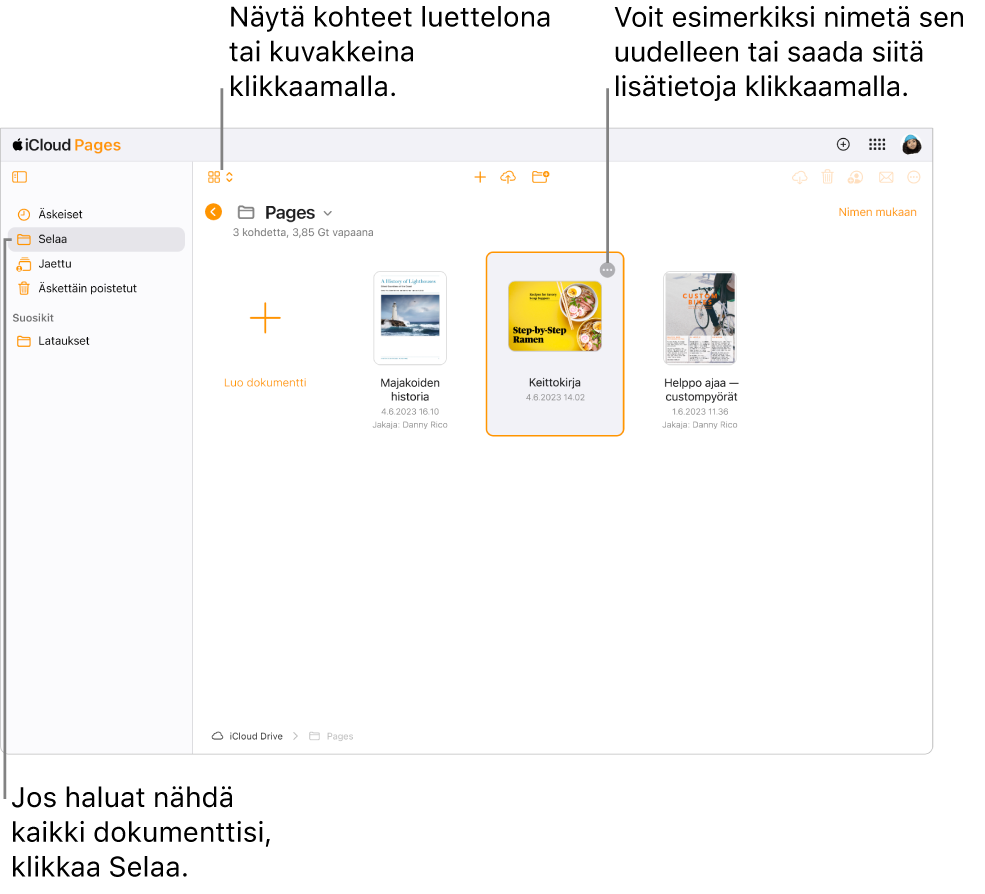Screen dimensions: 985x894
Task: Select the Helppo ajaa custompyörät thumbnail
Action: click(x=700, y=318)
